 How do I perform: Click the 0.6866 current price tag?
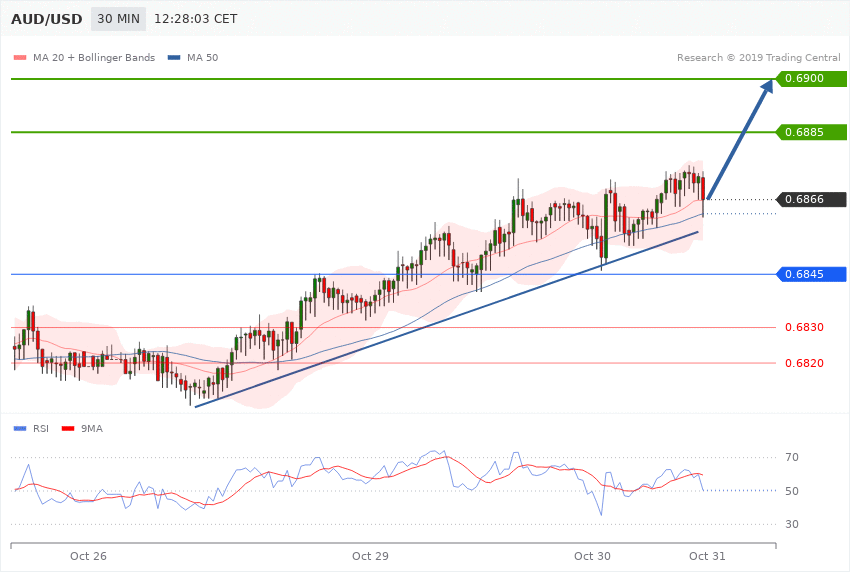click(811, 199)
